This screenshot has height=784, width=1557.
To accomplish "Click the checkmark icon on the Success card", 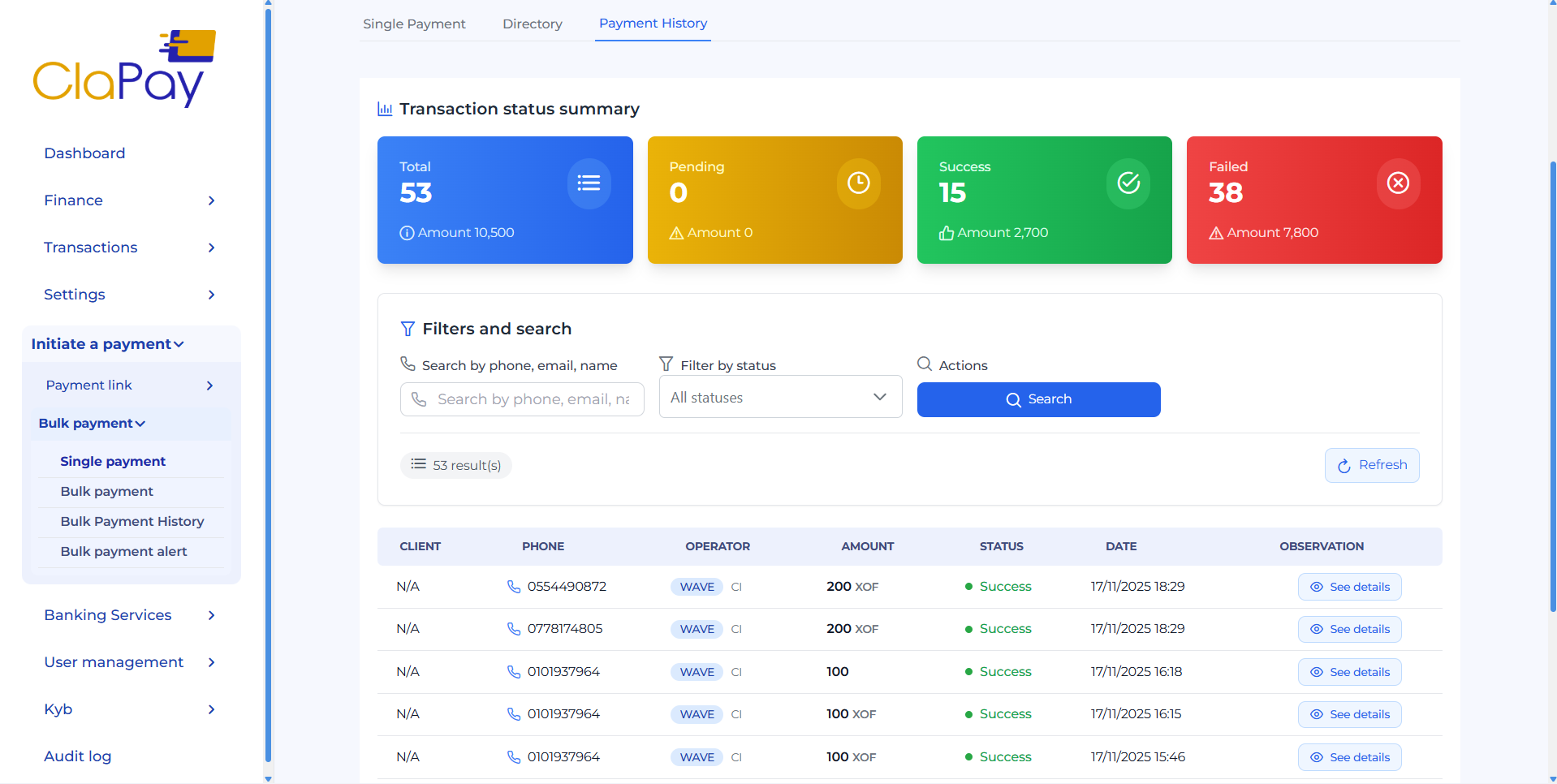I will click(x=1128, y=183).
